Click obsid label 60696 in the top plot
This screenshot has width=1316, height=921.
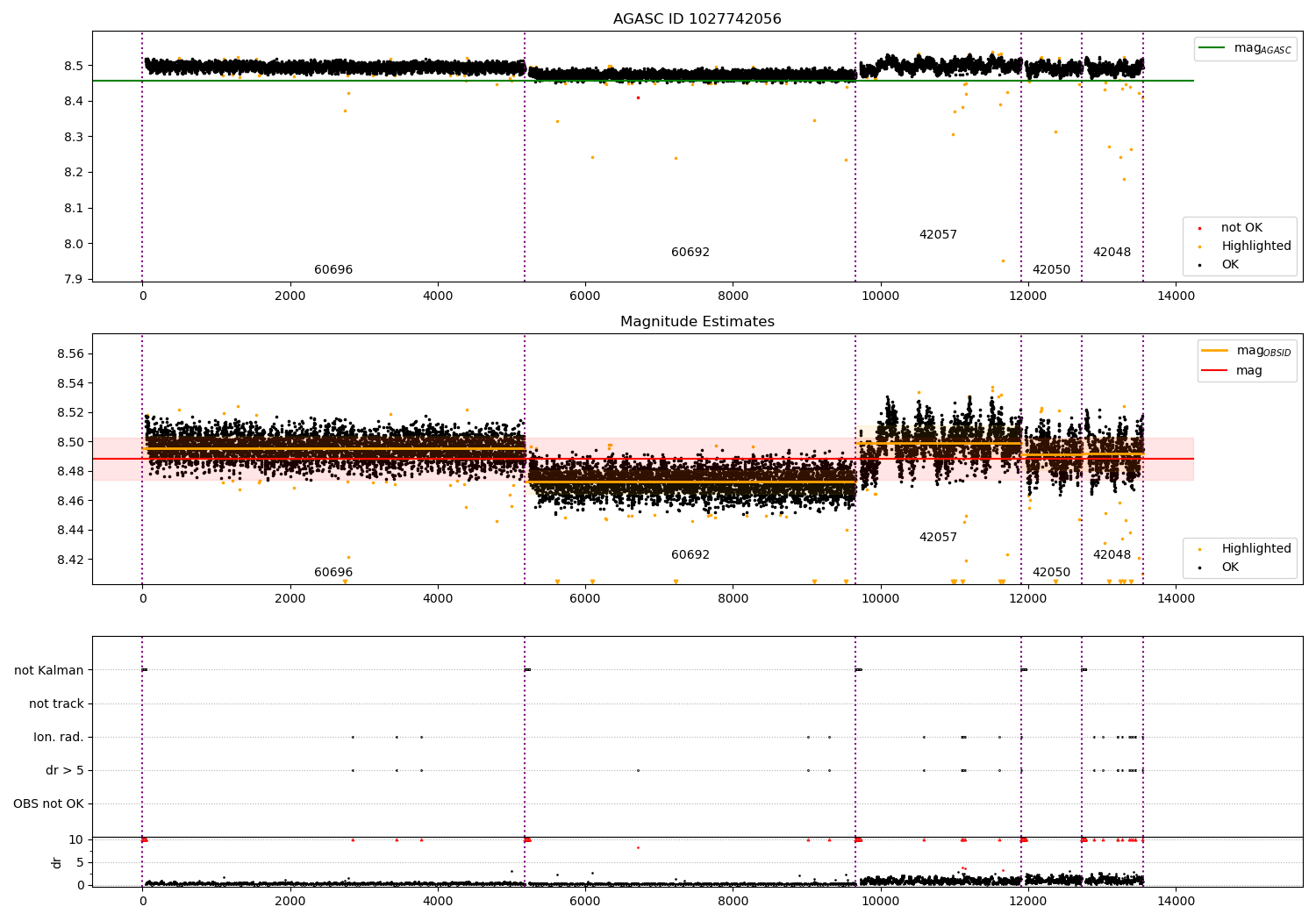pos(333,270)
